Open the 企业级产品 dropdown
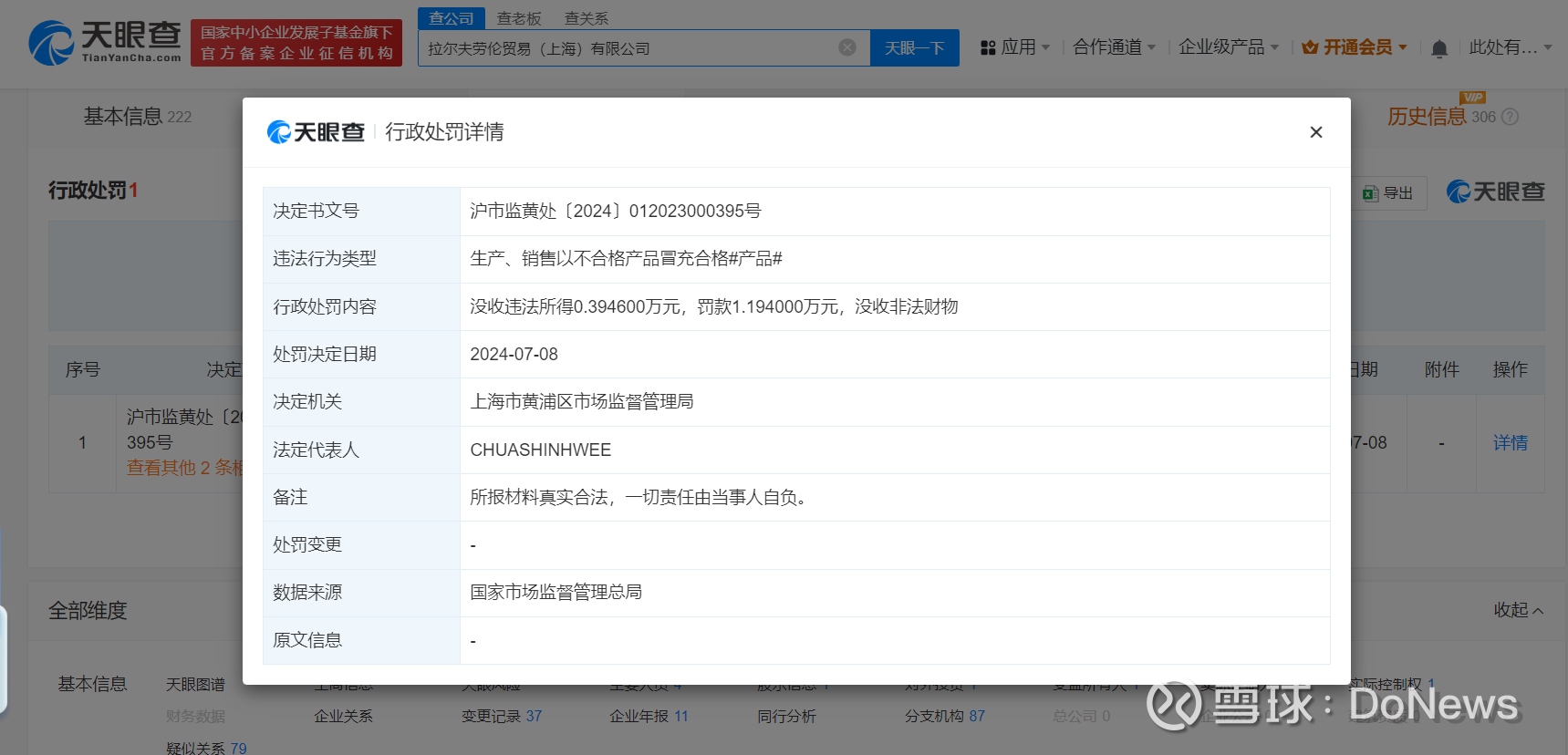1568x755 pixels. [1228, 47]
